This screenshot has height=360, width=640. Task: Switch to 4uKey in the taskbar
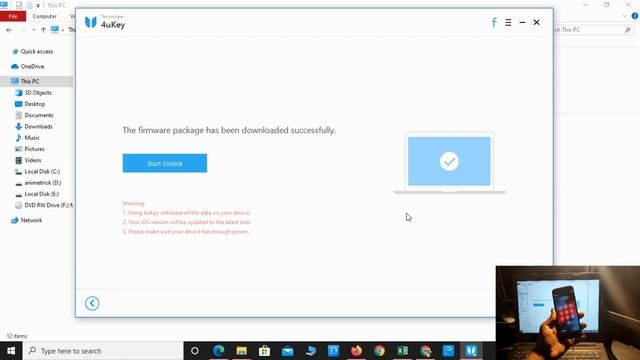(x=471, y=351)
